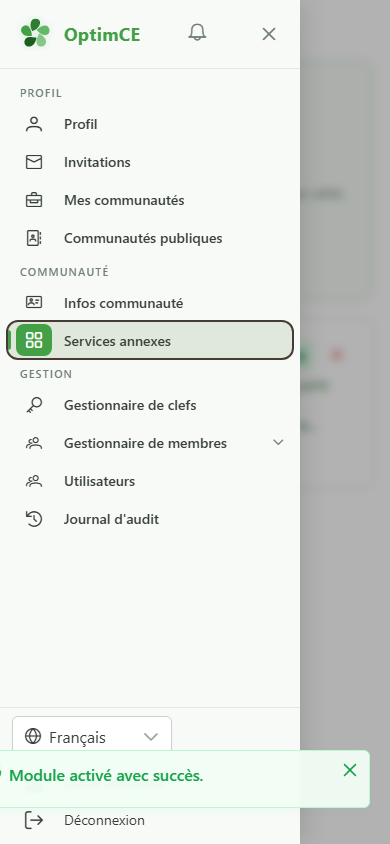Browse Communautés publiques

click(x=150, y=238)
